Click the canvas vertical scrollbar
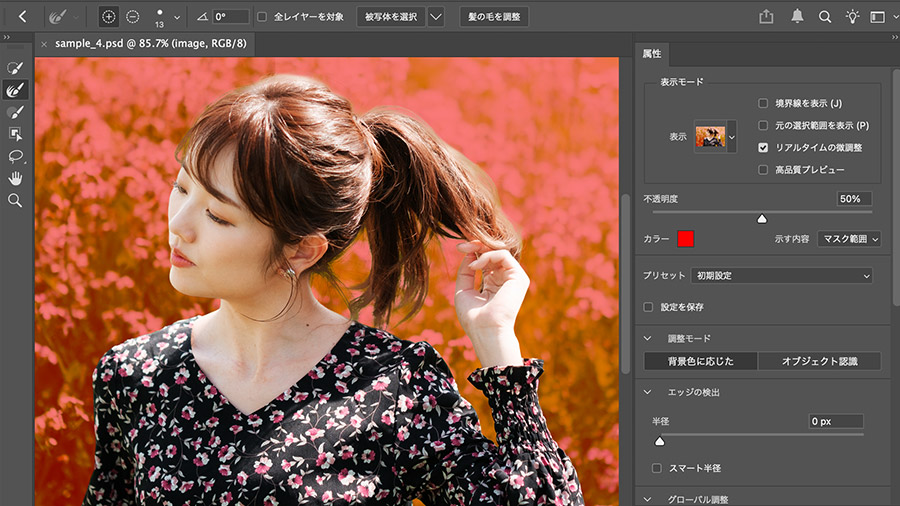 625,284
